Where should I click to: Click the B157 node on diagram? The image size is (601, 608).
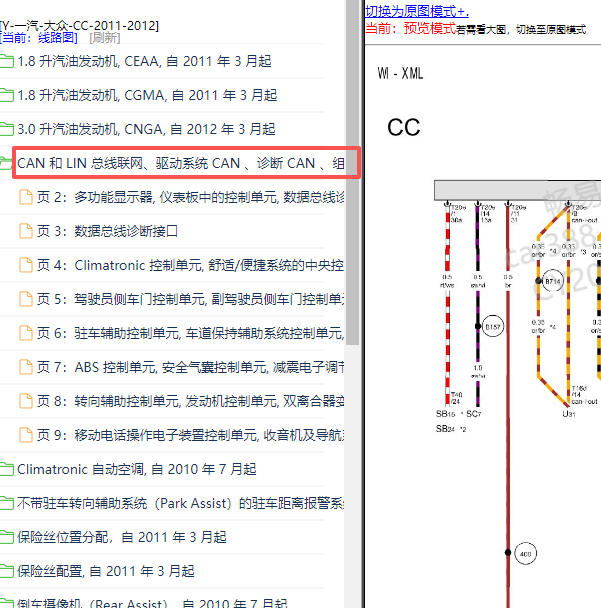tap(493, 326)
